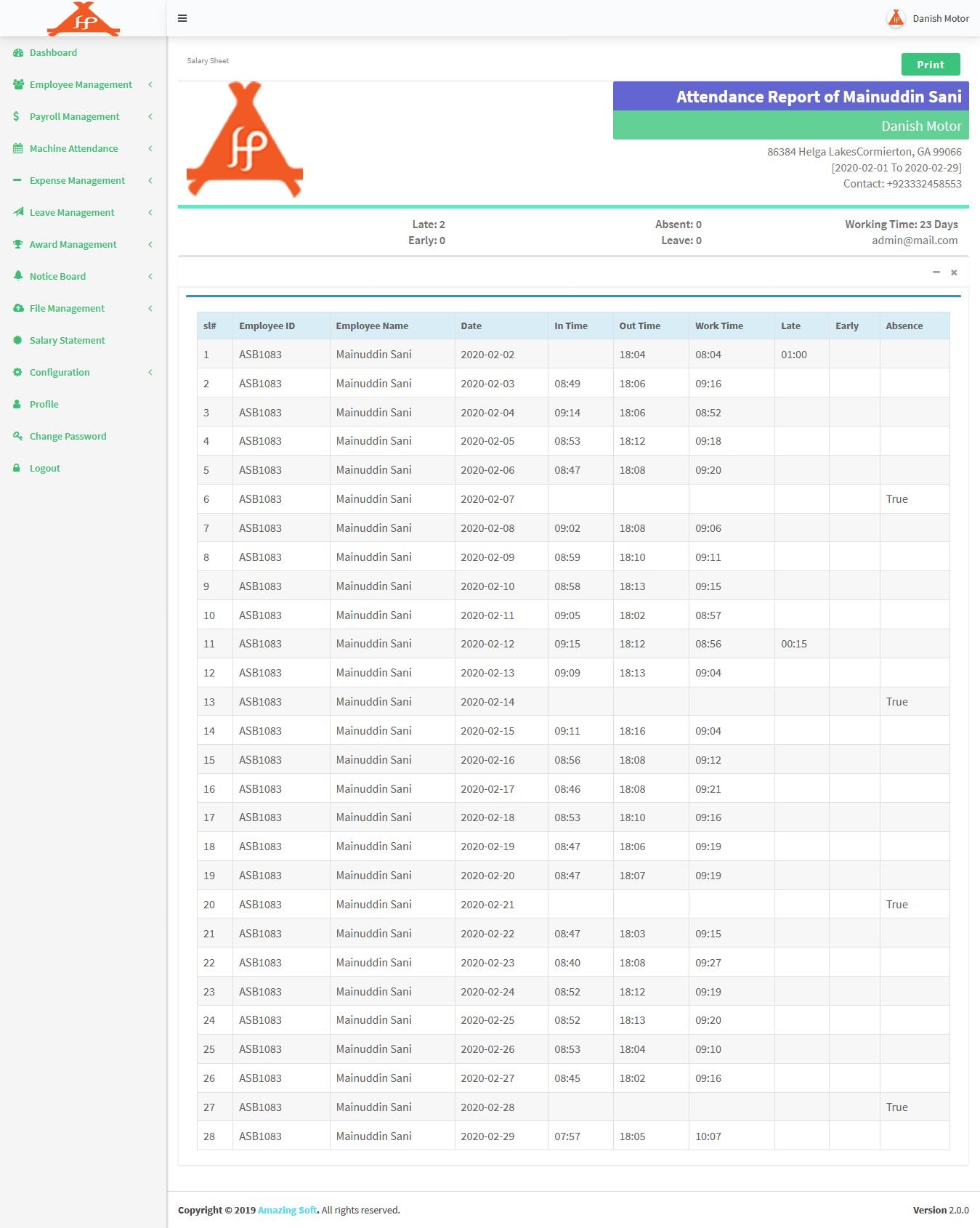This screenshot has width=980, height=1228.
Task: Open the Dashboard menu item
Action: coord(84,53)
